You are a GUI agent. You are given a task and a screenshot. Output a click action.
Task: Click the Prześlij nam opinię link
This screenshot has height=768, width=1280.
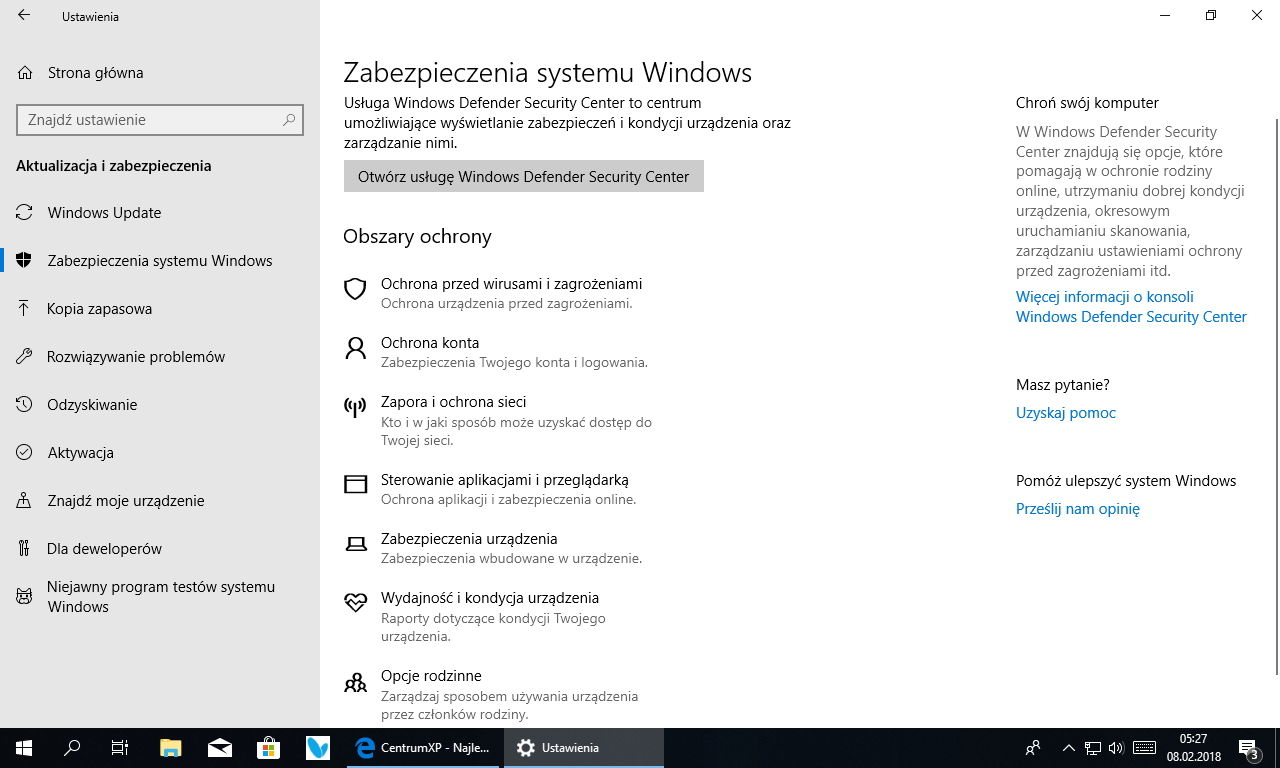tap(1078, 509)
